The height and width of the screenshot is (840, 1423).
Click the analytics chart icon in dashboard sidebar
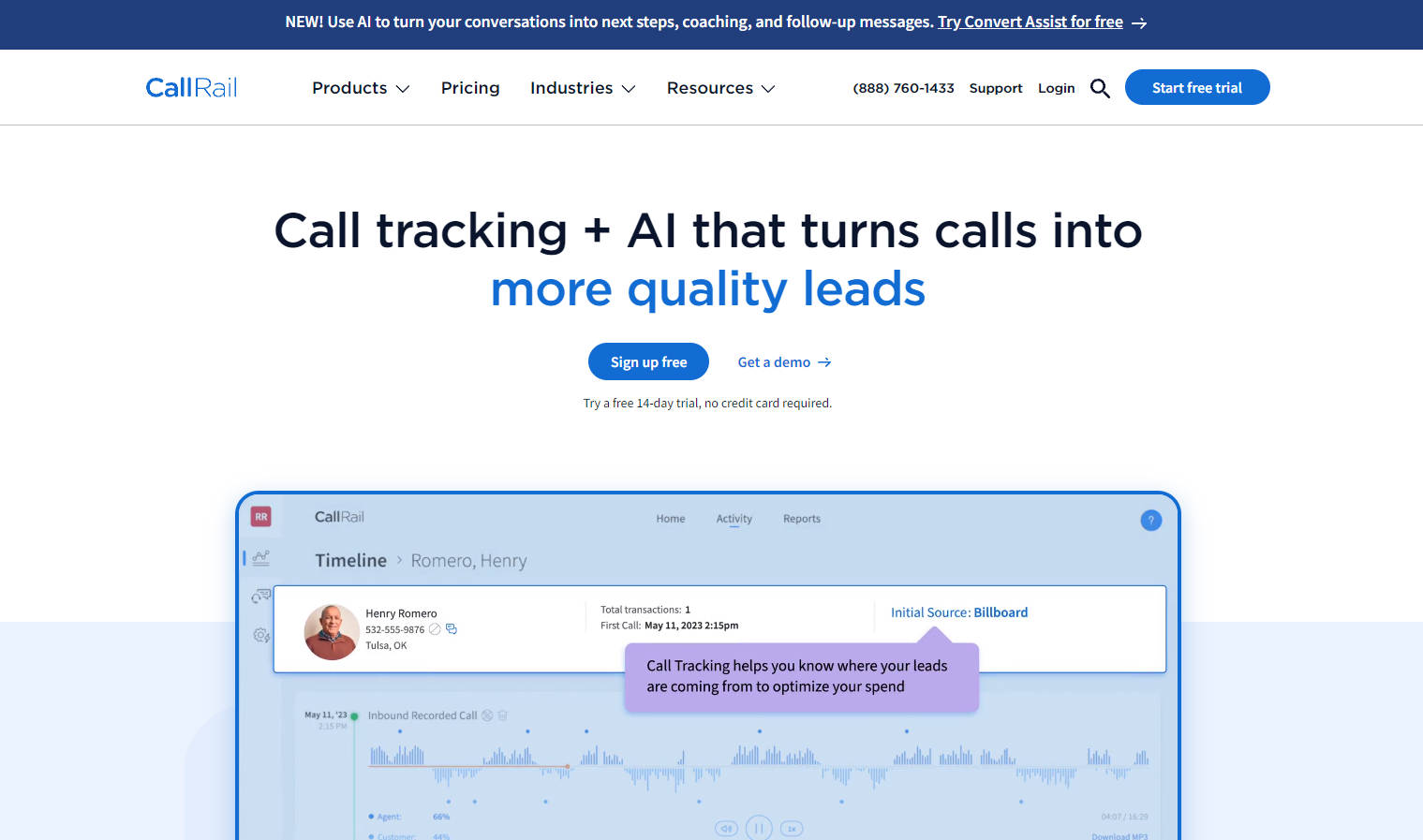click(x=261, y=558)
